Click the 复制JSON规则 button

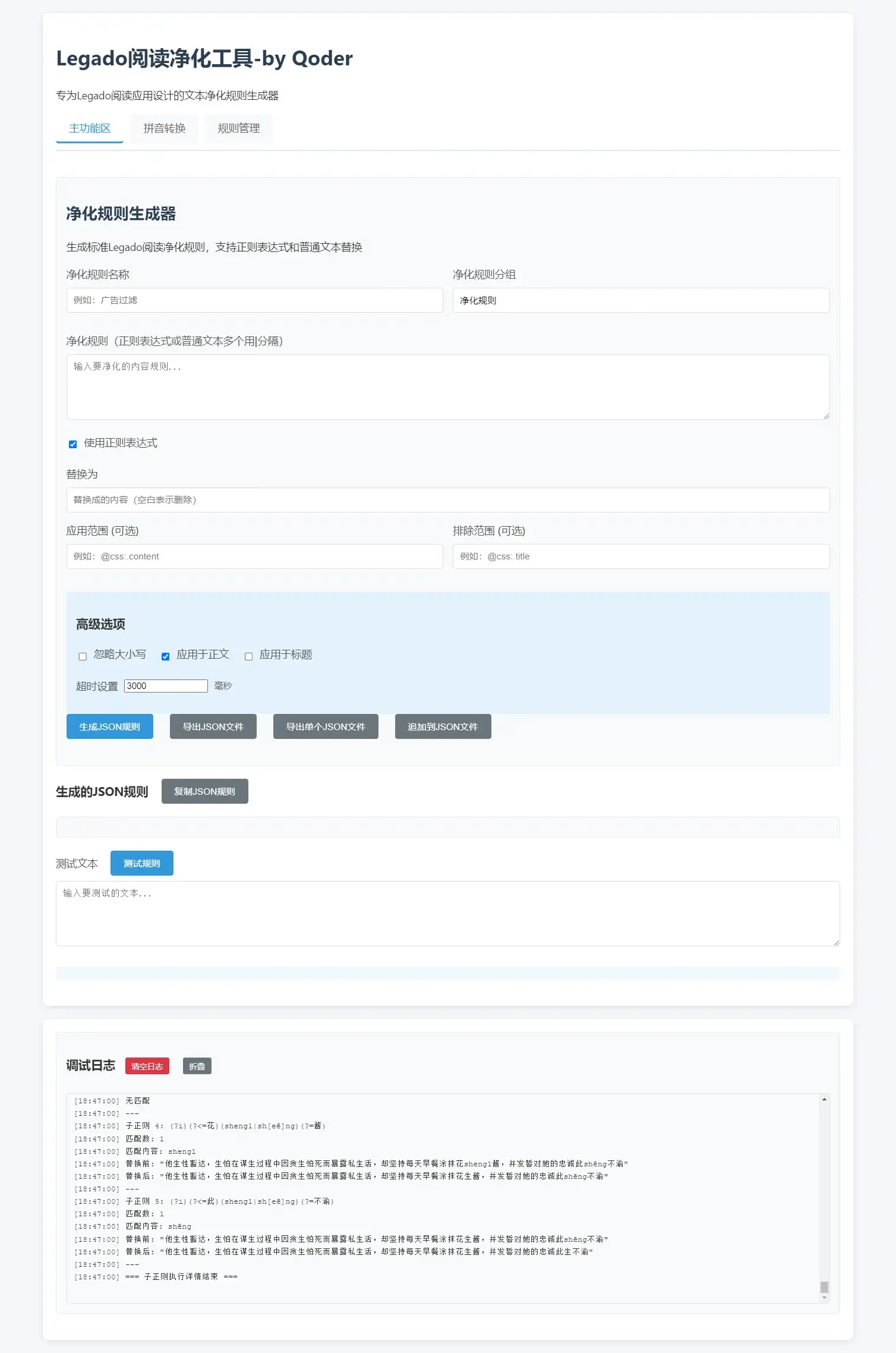(x=205, y=791)
